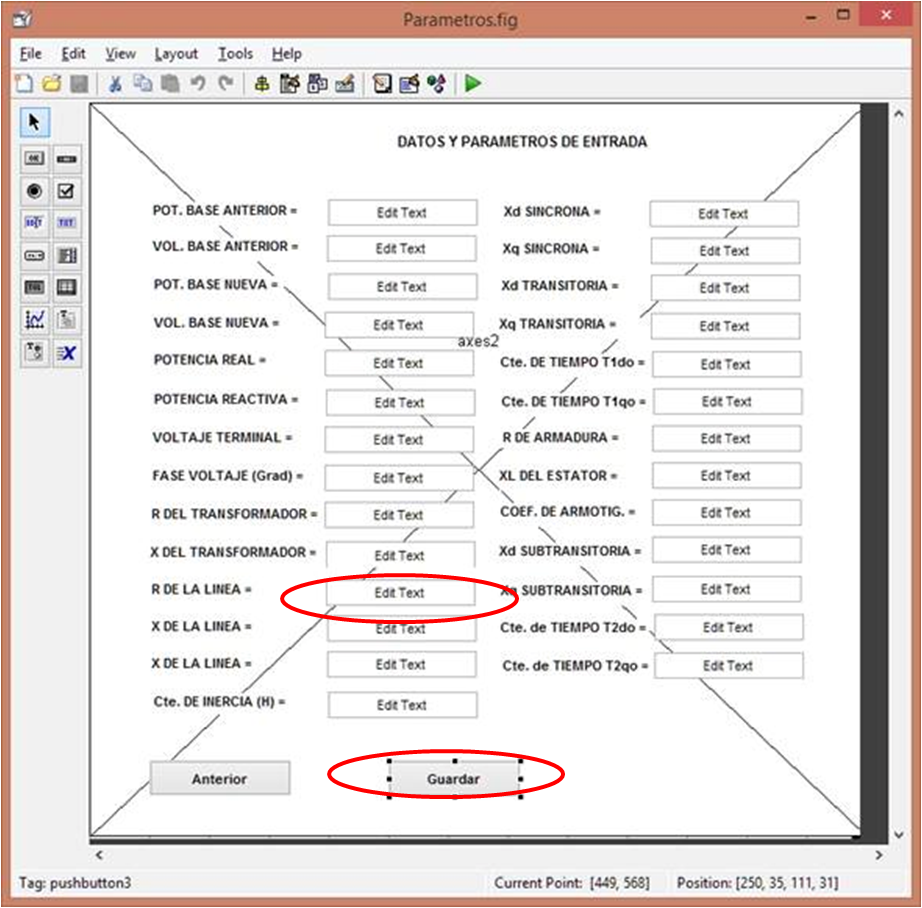Open the Object Browser
Image resolution: width=922 pixels, height=908 pixels.
[x=436, y=84]
